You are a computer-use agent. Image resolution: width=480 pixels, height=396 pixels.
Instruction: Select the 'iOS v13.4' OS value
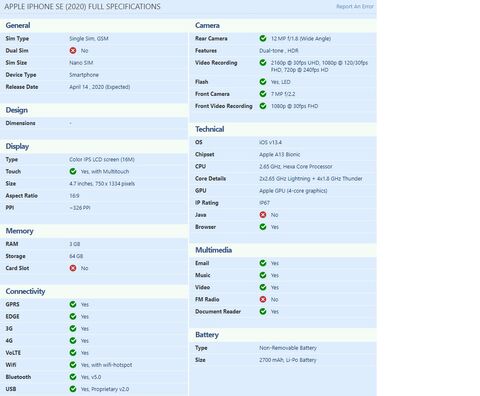(270, 142)
